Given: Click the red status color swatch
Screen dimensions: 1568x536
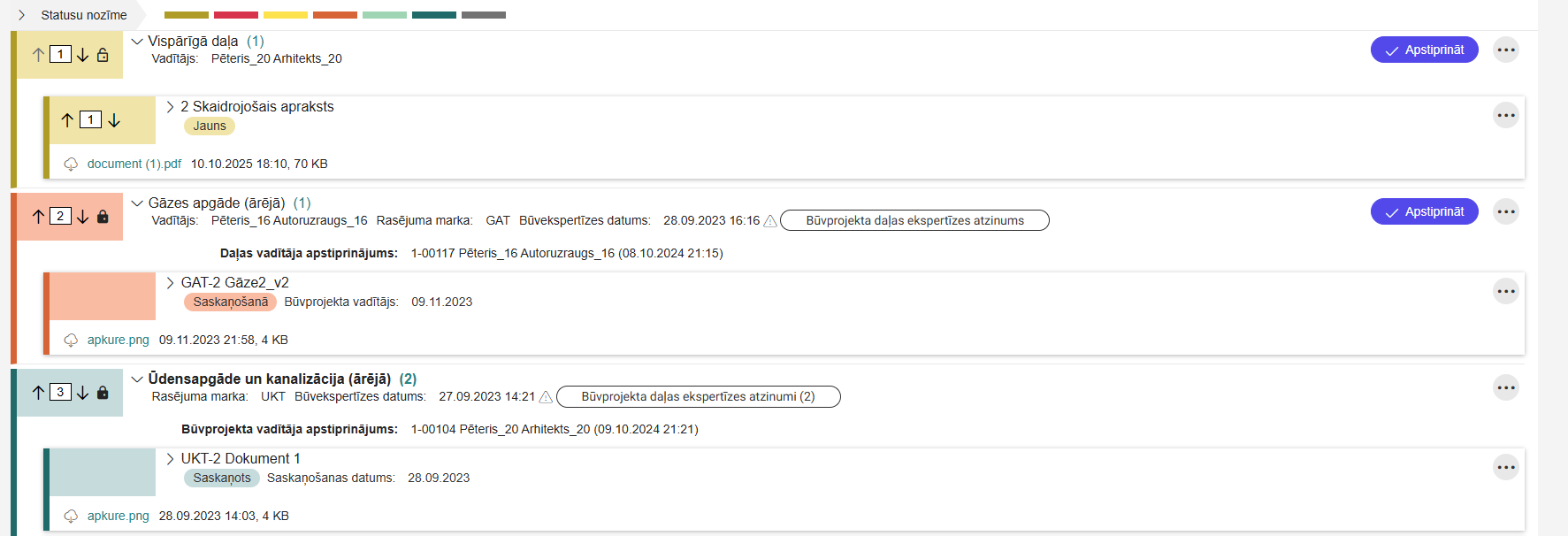Looking at the screenshot, I should pos(236,15).
